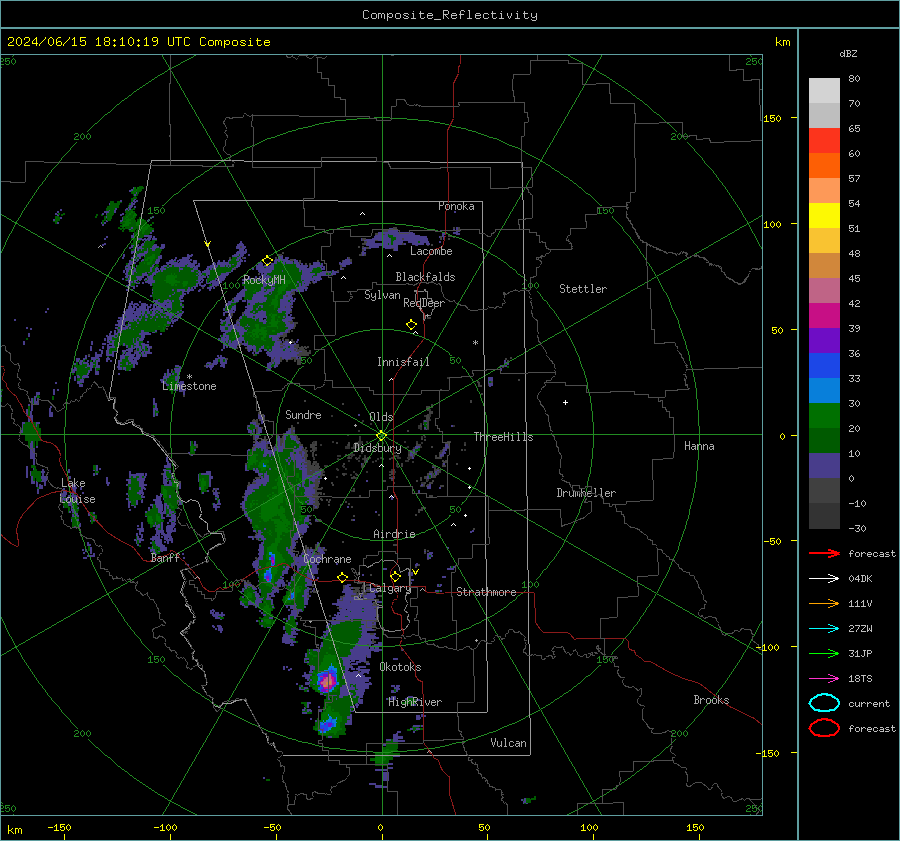Select the orange 111V arrow legend entry
Viewport: 900px width, 841px height.
tap(824, 603)
